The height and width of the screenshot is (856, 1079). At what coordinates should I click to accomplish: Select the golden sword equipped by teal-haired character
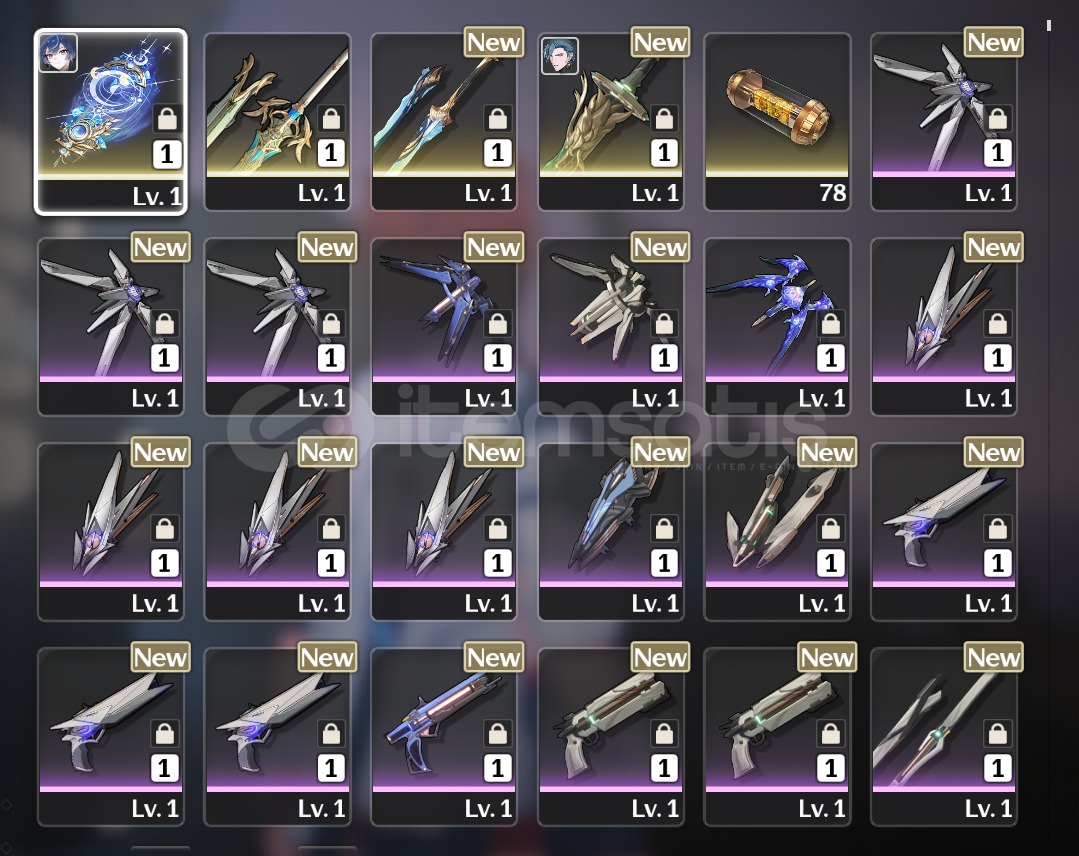[x=610, y=122]
